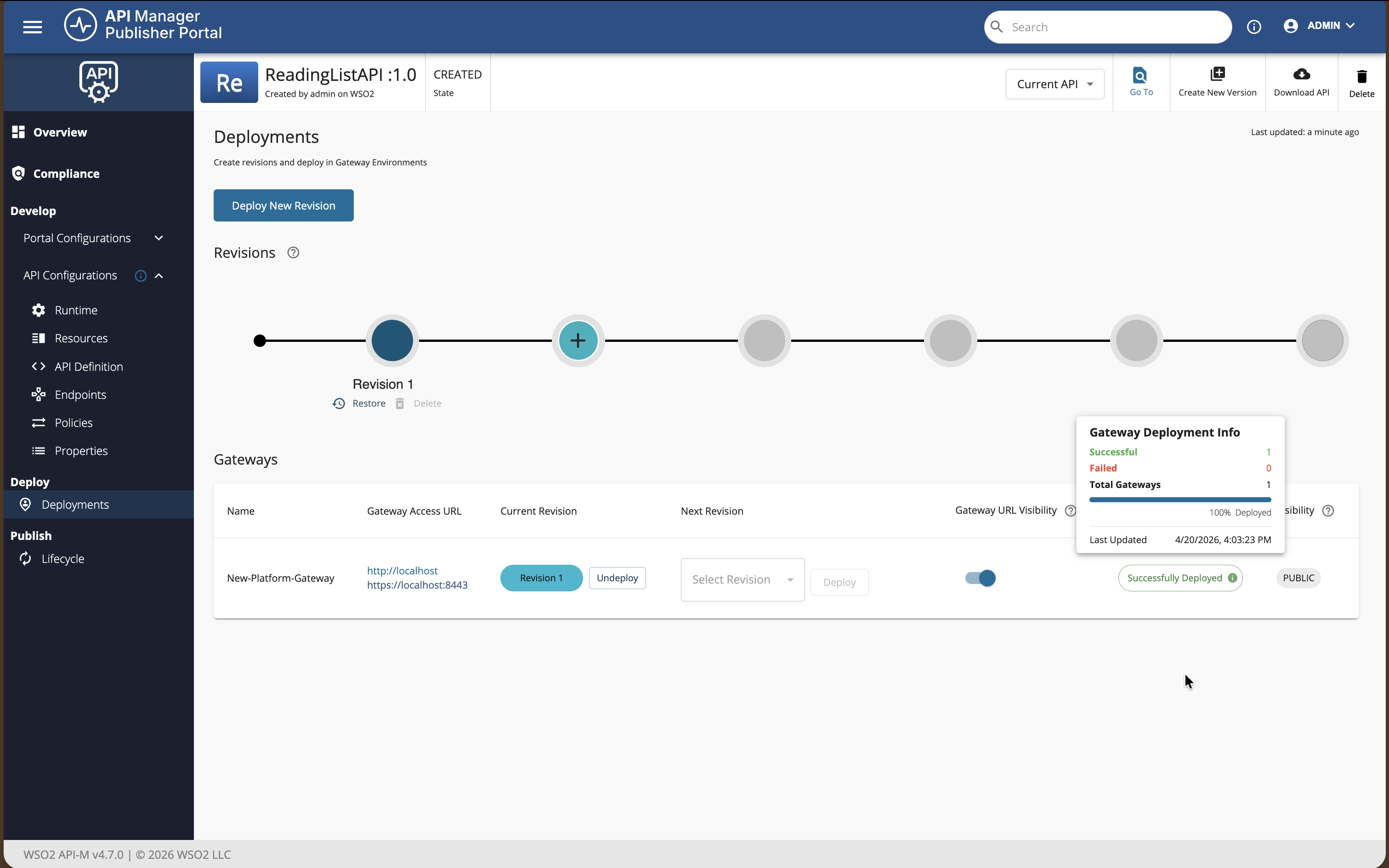Viewport: 1389px width, 868px height.
Task: Open the info icon in header
Action: tap(1253, 27)
